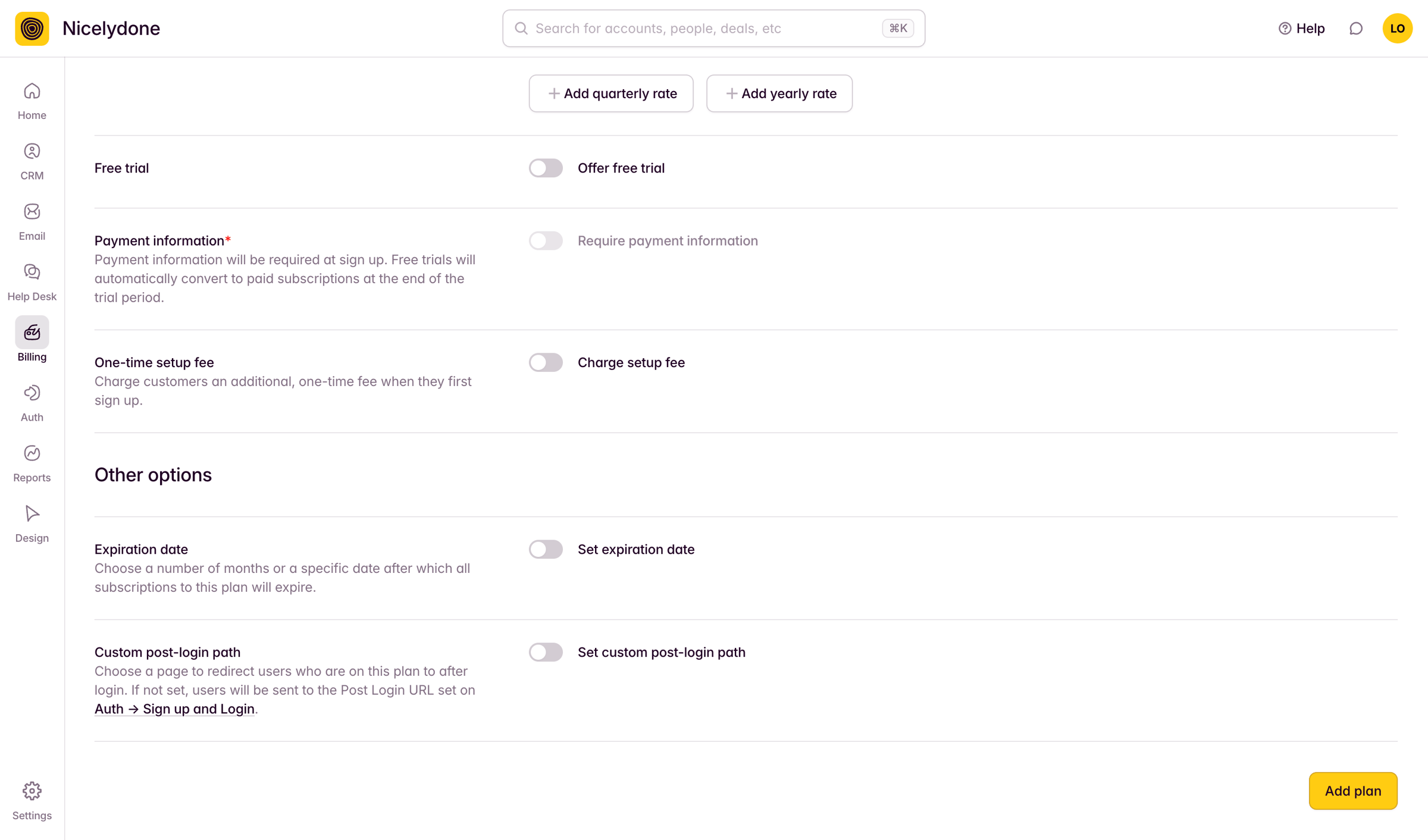Image resolution: width=1428 pixels, height=840 pixels.
Task: Open Settings gear in sidebar
Action: [32, 801]
